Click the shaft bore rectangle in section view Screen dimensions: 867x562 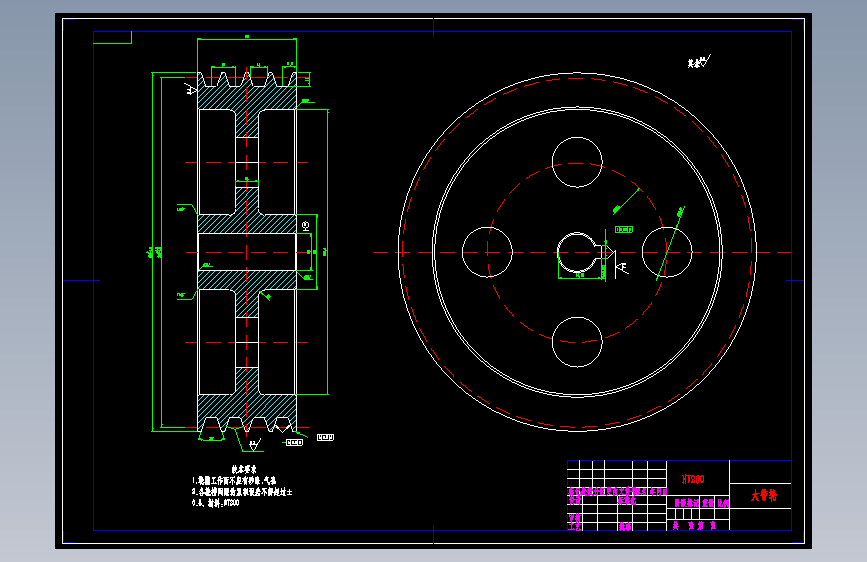pyautogui.click(x=247, y=252)
